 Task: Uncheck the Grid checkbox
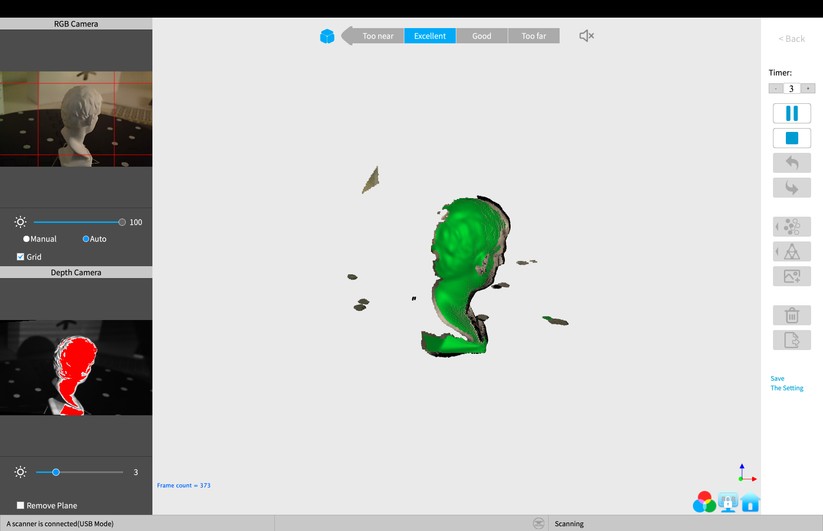20,257
